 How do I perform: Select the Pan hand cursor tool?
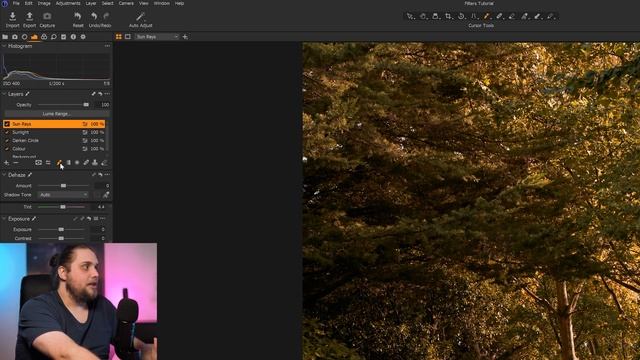pyautogui.click(x=423, y=16)
